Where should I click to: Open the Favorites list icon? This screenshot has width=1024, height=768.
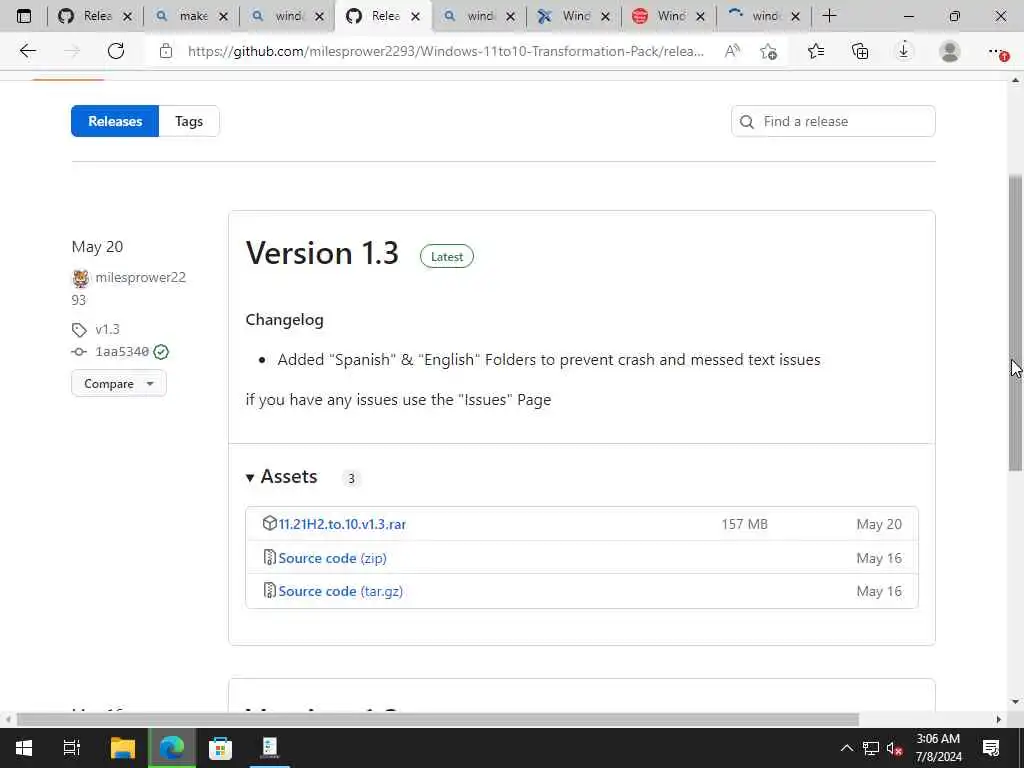(x=816, y=51)
